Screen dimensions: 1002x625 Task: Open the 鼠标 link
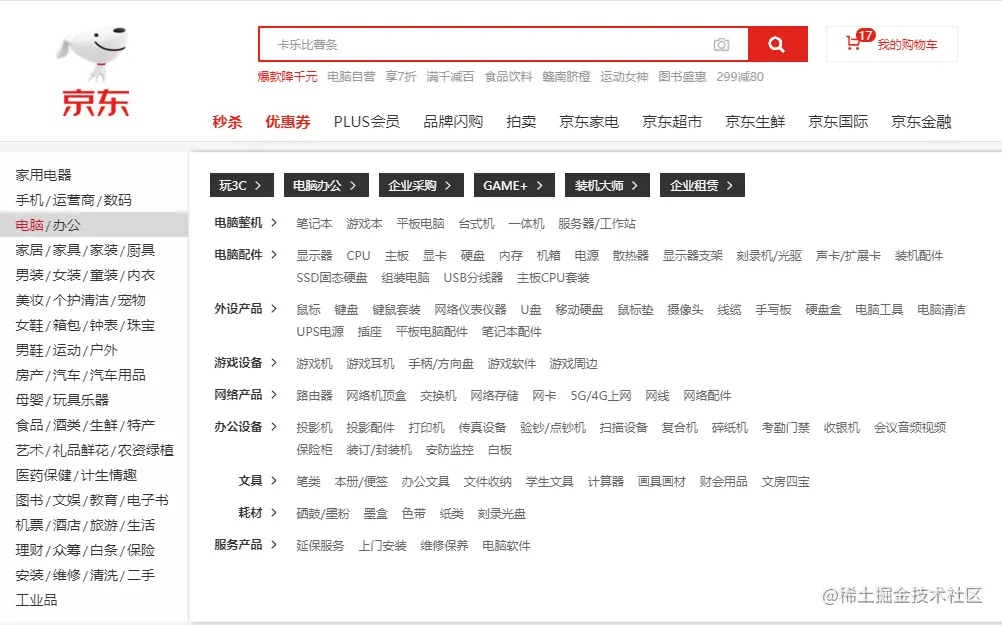click(x=309, y=310)
